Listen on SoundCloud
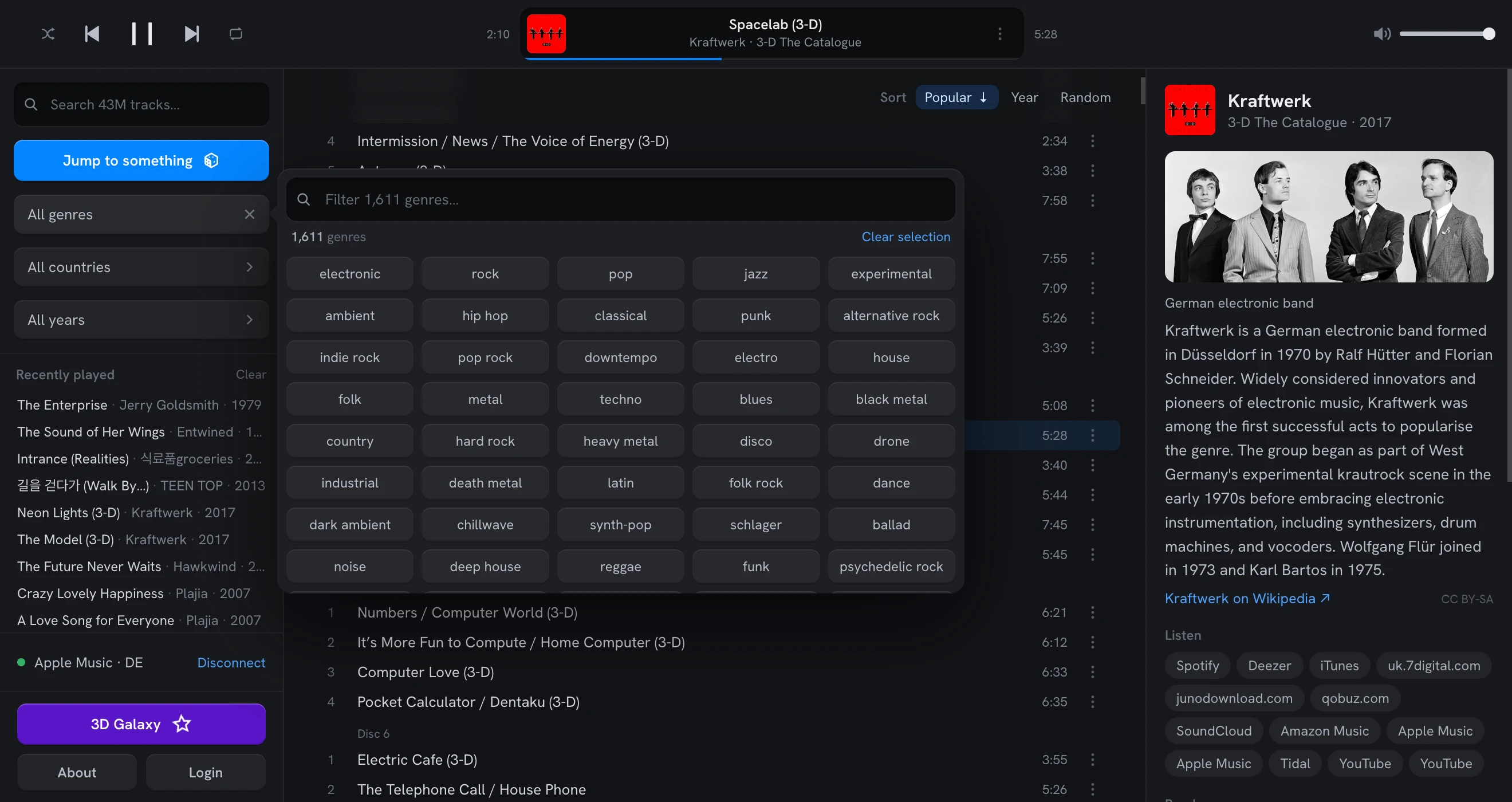This screenshot has width=1512, height=802. (x=1213, y=730)
